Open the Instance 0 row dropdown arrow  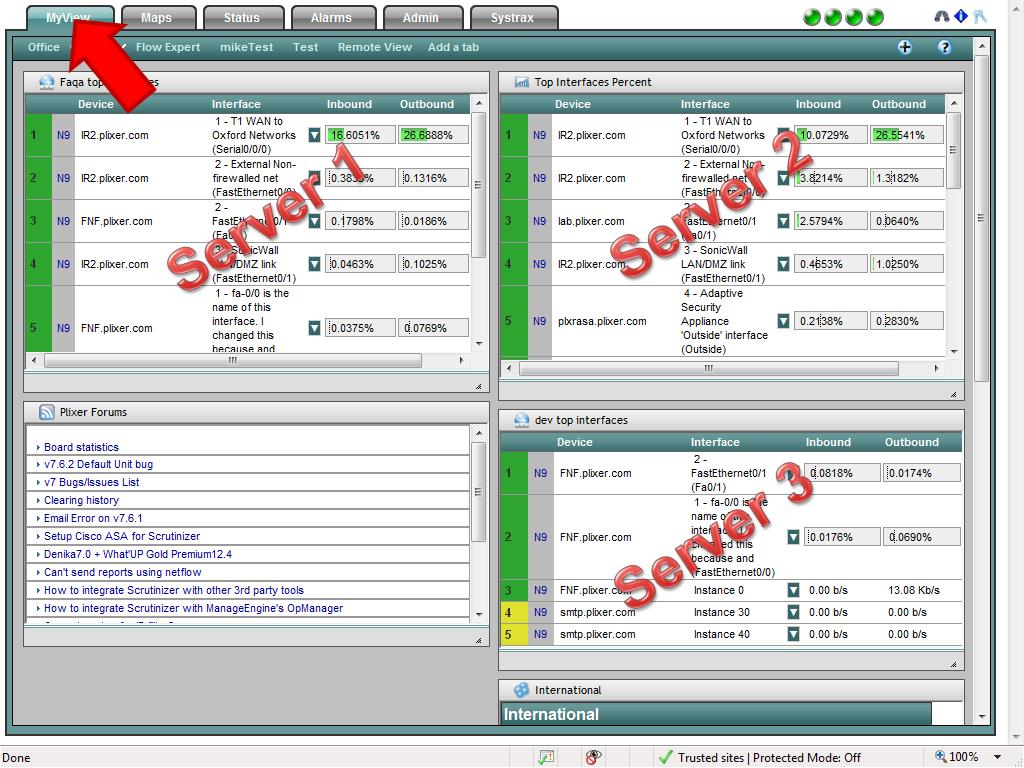pyautogui.click(x=793, y=590)
